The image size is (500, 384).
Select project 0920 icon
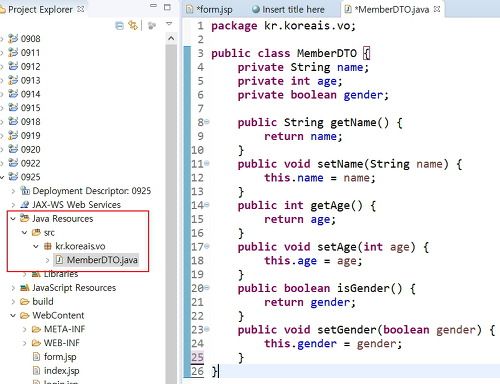[x=13, y=149]
